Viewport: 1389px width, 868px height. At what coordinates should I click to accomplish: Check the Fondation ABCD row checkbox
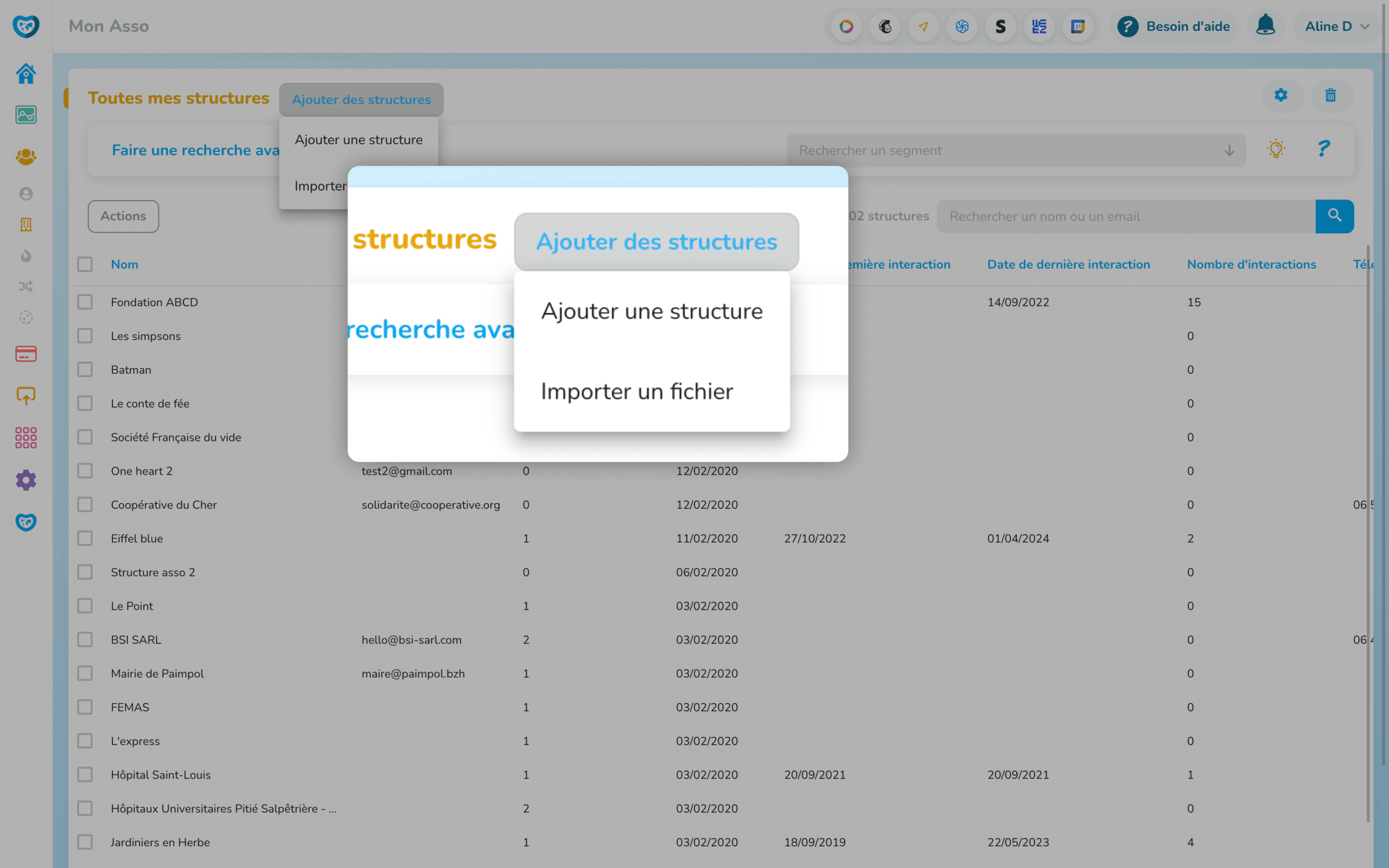pyautogui.click(x=85, y=302)
